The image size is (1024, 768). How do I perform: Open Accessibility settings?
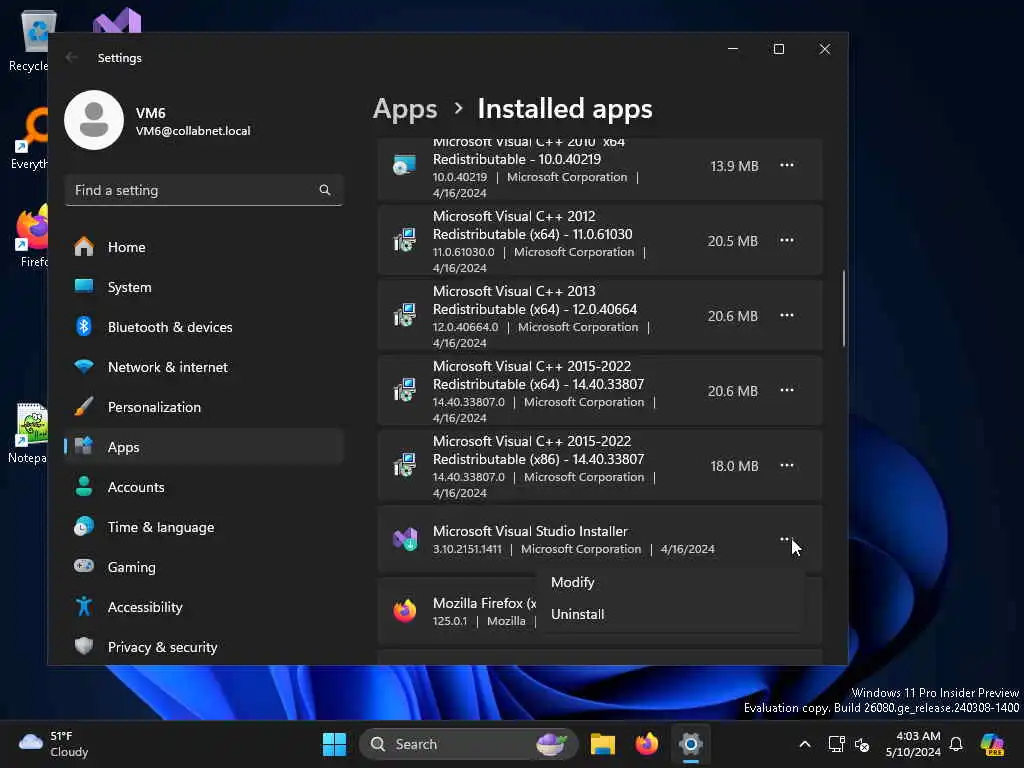[x=204, y=607]
